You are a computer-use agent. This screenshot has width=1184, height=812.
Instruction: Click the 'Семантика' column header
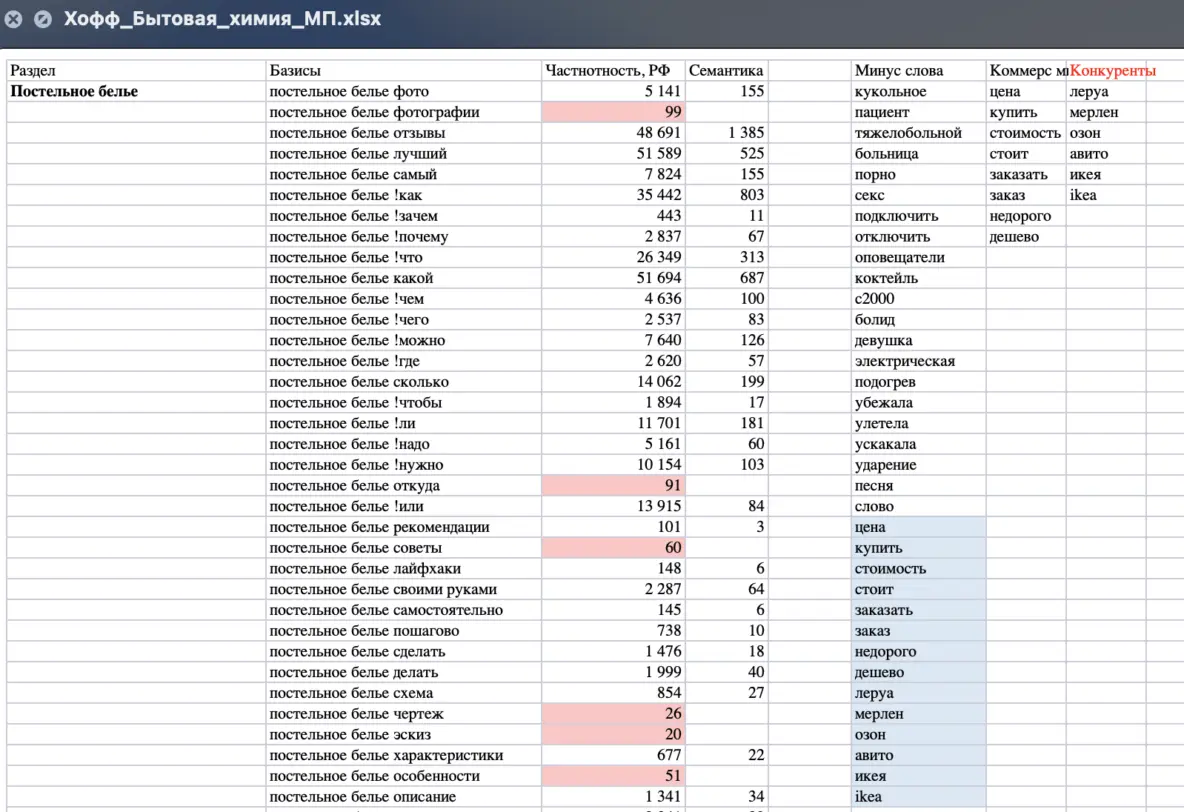(x=725, y=71)
